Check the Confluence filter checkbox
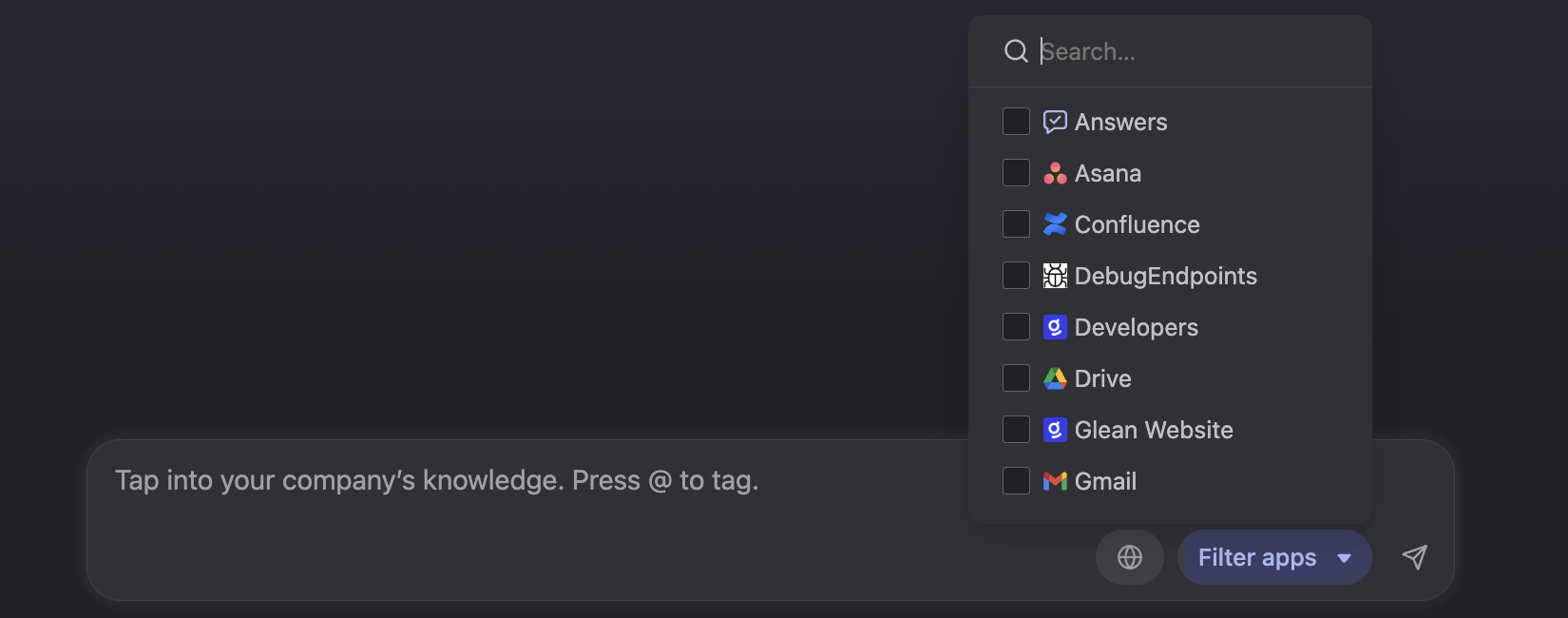1568x618 pixels. (x=1016, y=224)
